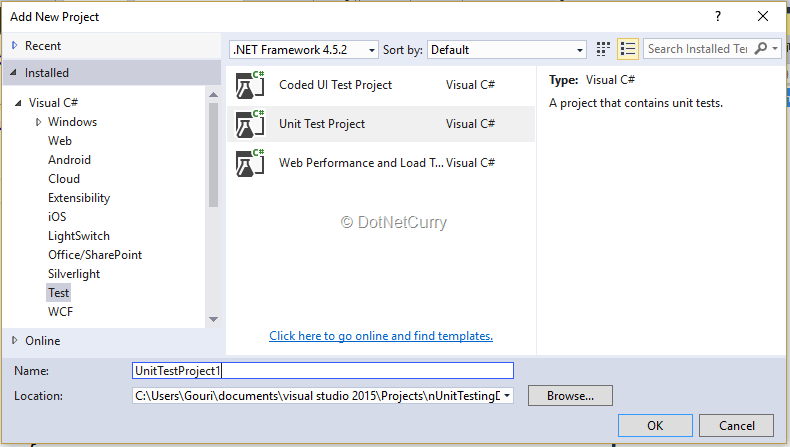
Task: Click the Recent section label
Action: [x=43, y=46]
